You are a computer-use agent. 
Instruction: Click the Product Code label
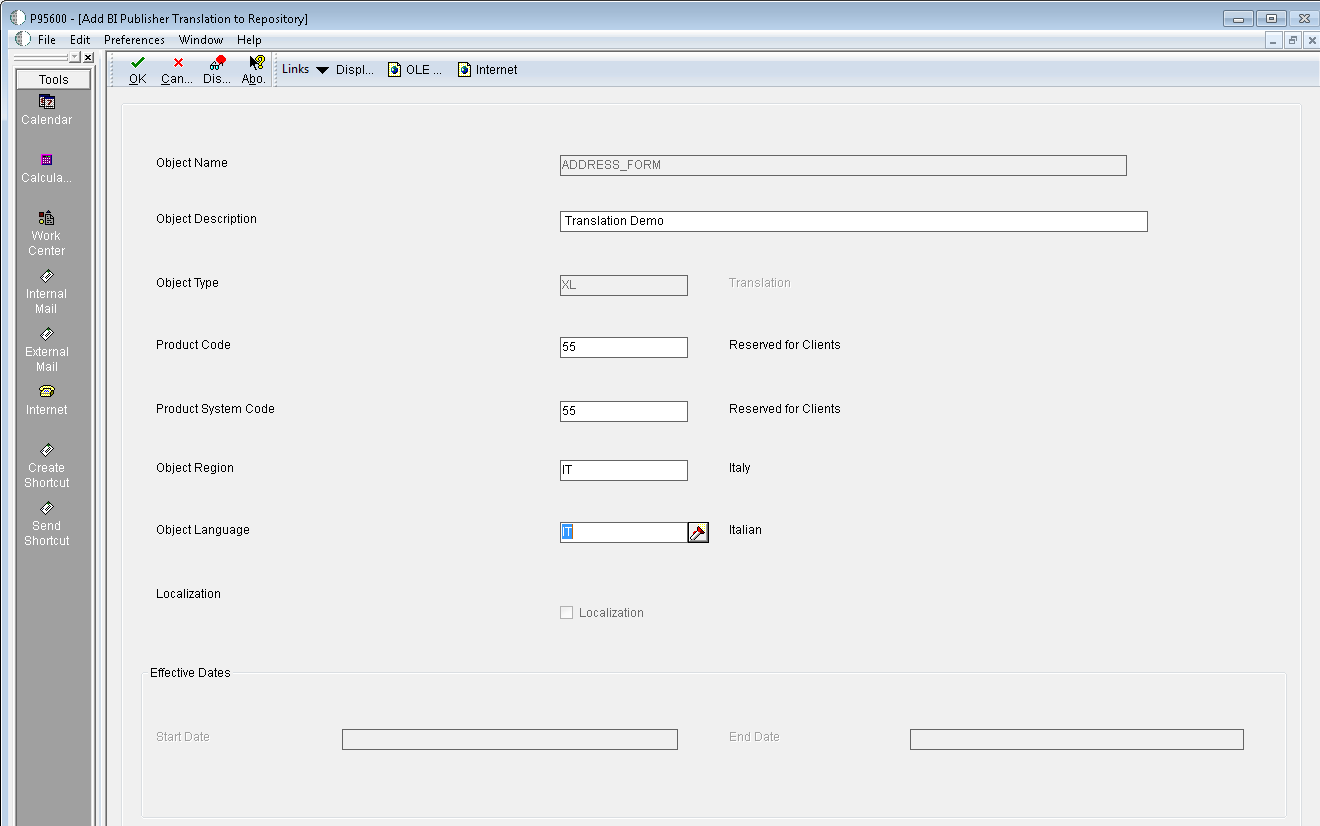coord(193,345)
